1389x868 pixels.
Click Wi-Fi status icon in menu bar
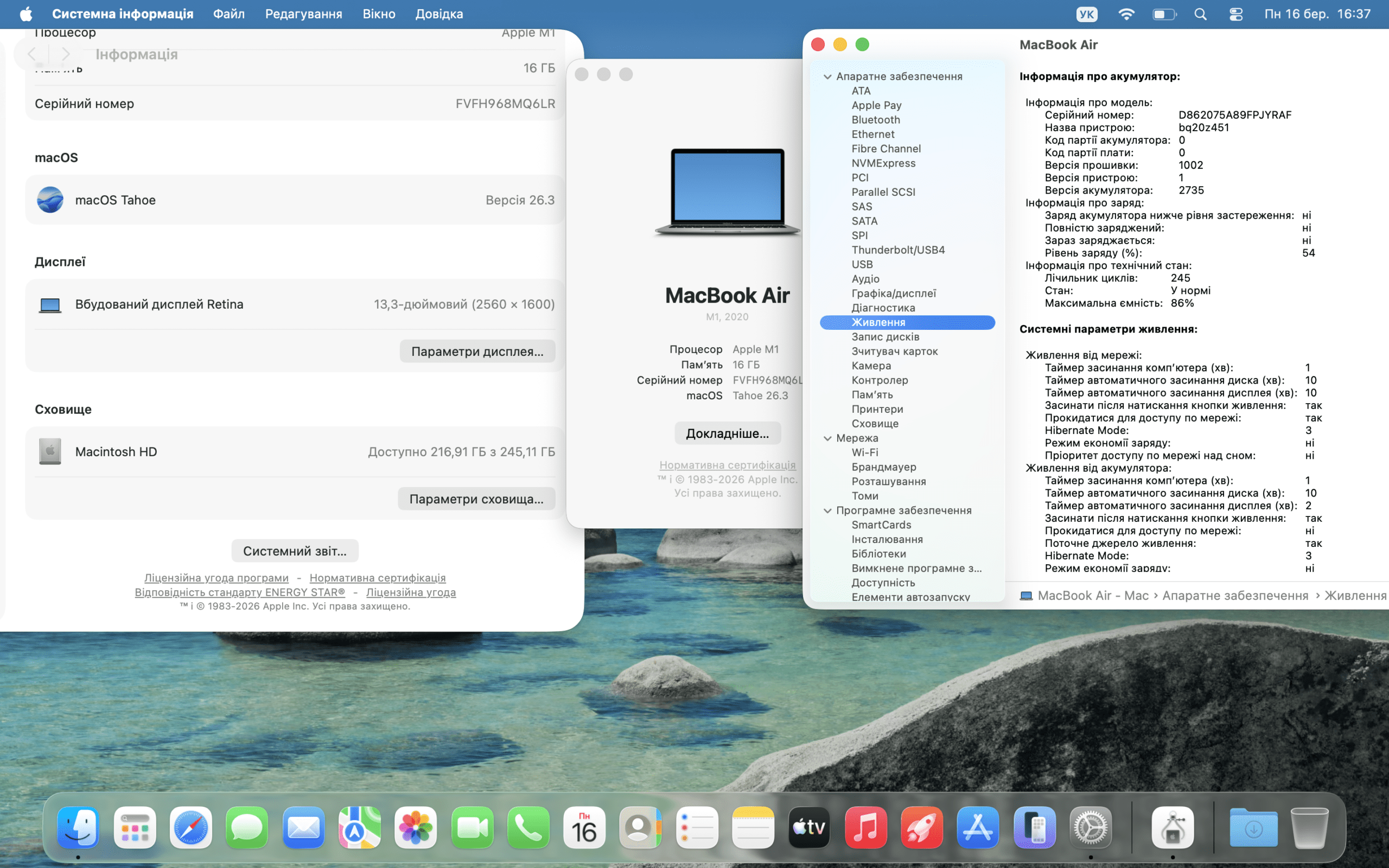pos(1126,14)
